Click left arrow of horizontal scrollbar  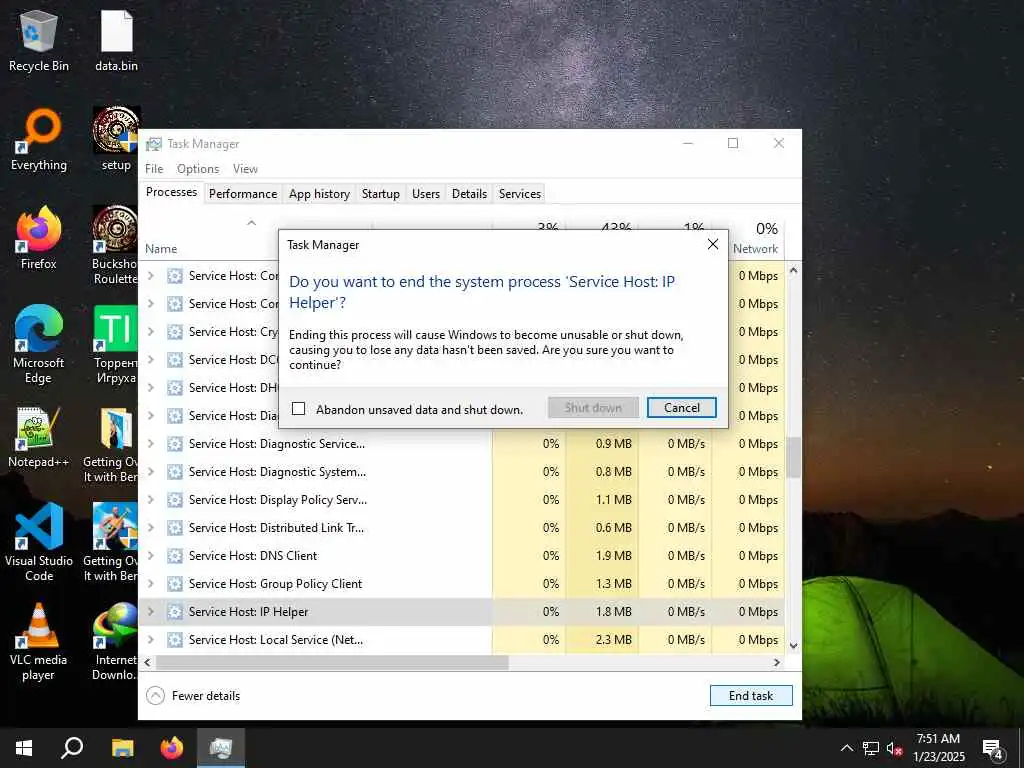(x=148, y=662)
